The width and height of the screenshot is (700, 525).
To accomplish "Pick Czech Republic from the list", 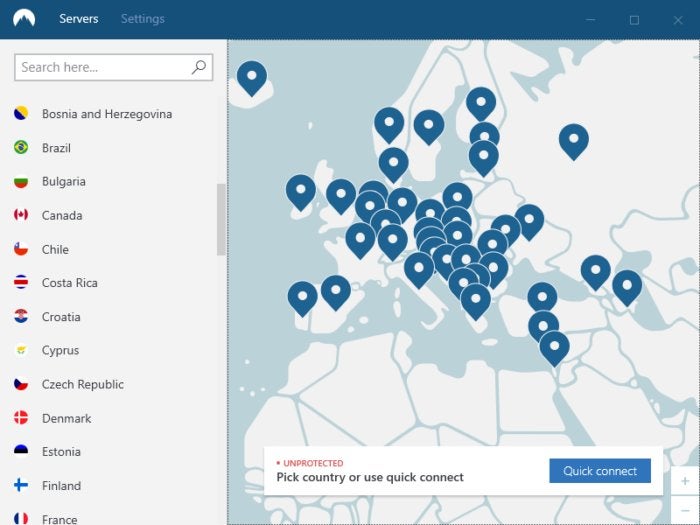I will pyautogui.click(x=83, y=384).
